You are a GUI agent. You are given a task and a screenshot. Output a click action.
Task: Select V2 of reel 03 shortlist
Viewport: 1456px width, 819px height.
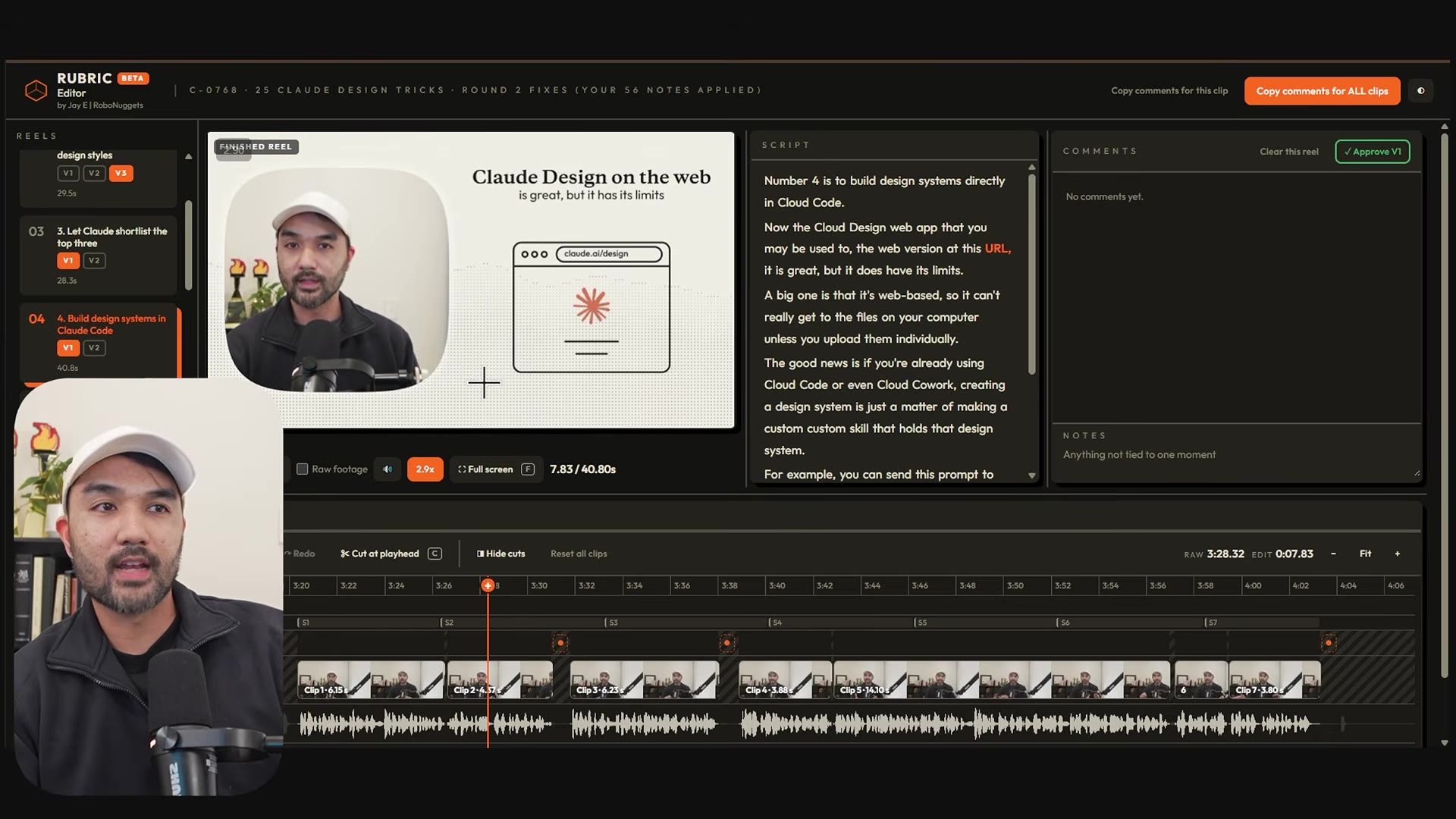(x=94, y=260)
